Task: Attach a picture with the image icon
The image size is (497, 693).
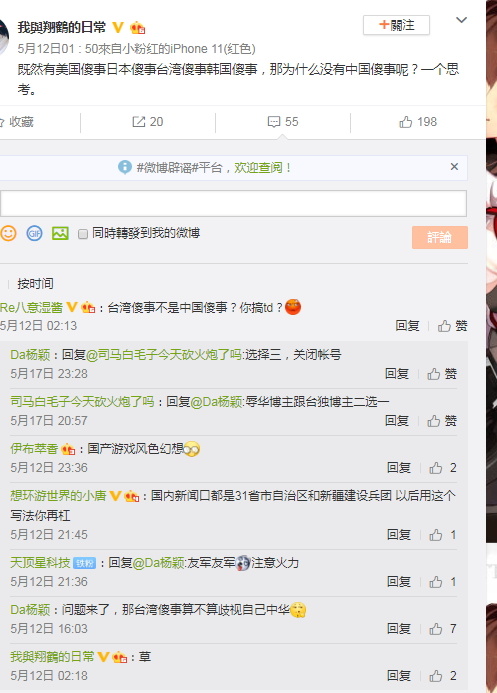Action: coord(60,233)
